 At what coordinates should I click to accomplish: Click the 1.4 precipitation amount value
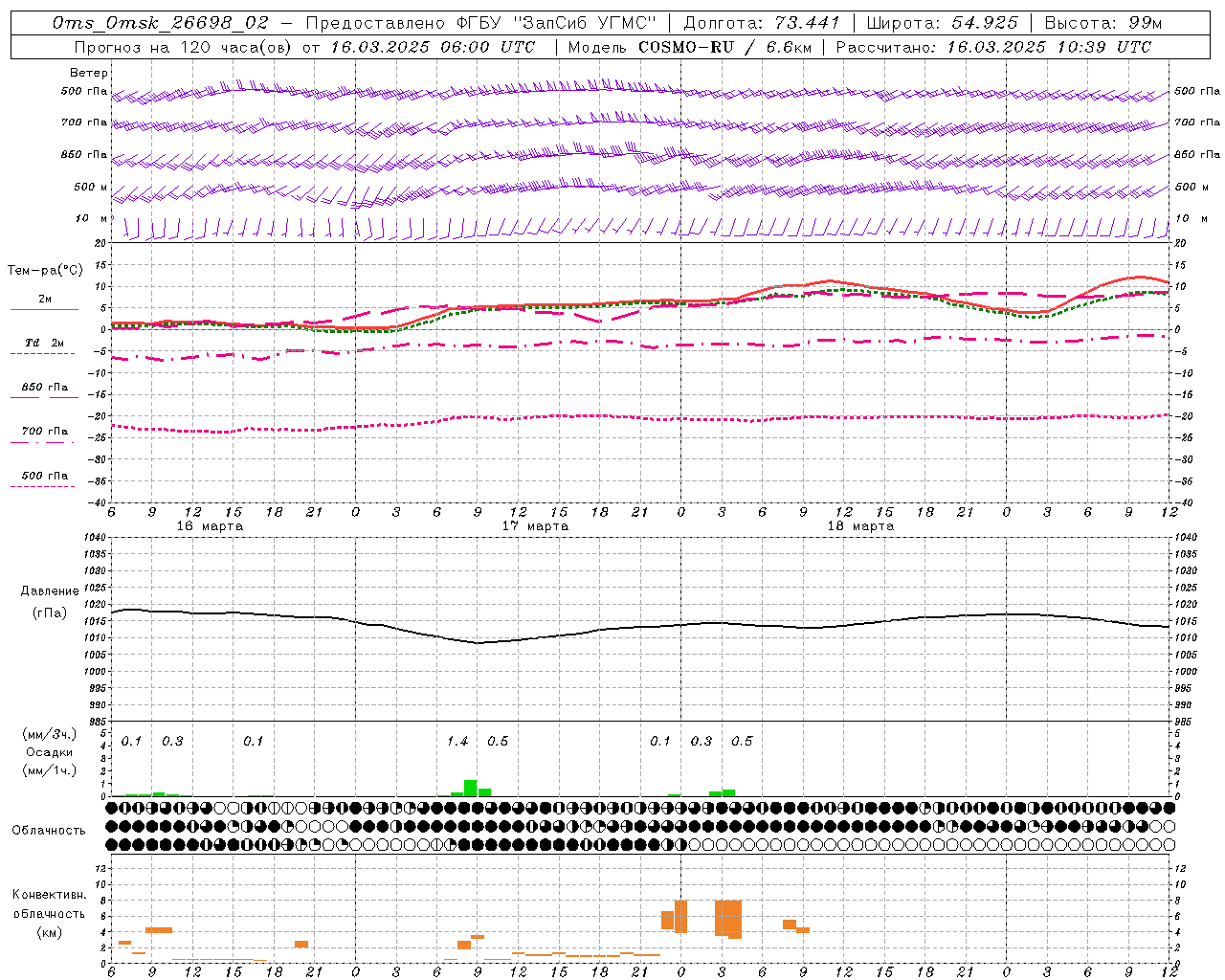pyautogui.click(x=457, y=742)
